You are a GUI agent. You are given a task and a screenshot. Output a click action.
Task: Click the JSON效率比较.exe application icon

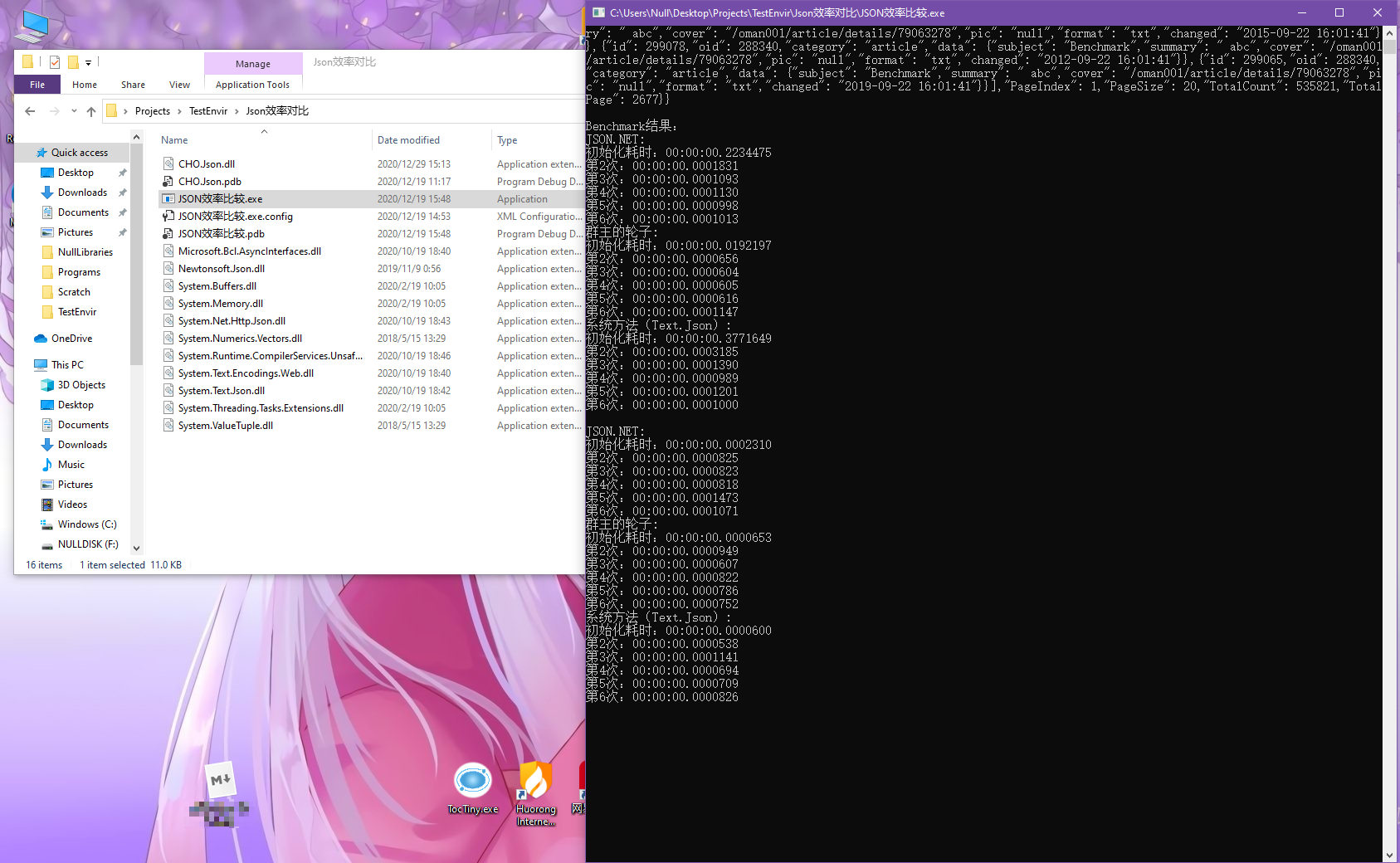tap(168, 199)
